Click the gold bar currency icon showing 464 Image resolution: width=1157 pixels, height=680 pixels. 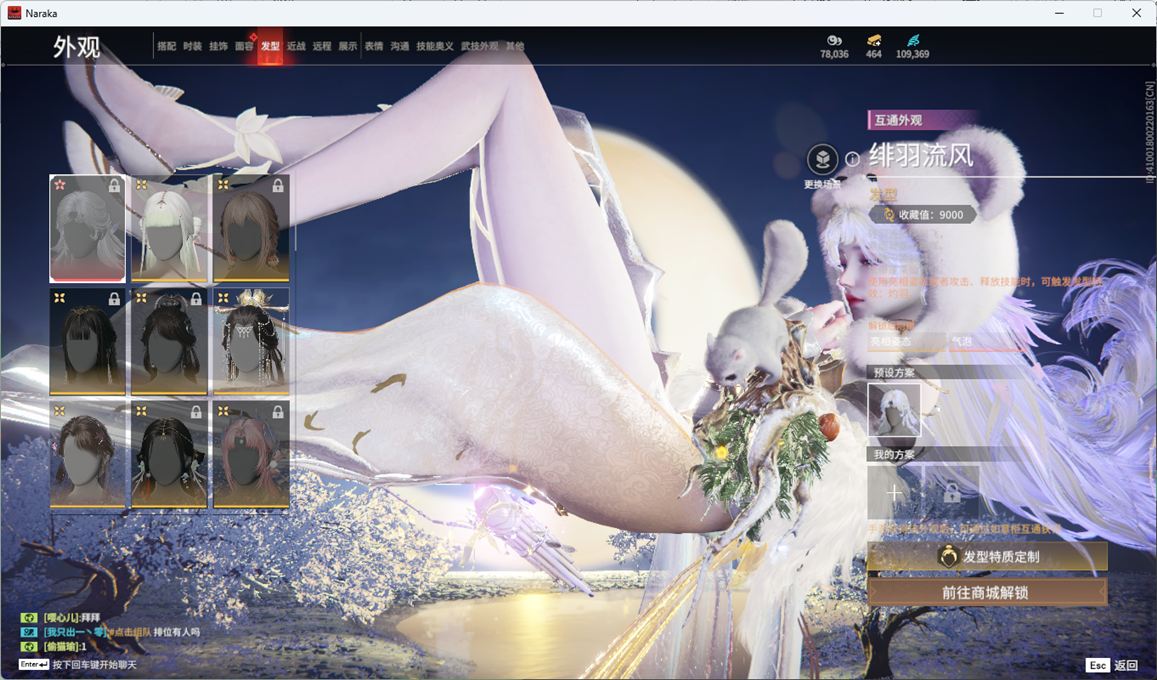(874, 41)
